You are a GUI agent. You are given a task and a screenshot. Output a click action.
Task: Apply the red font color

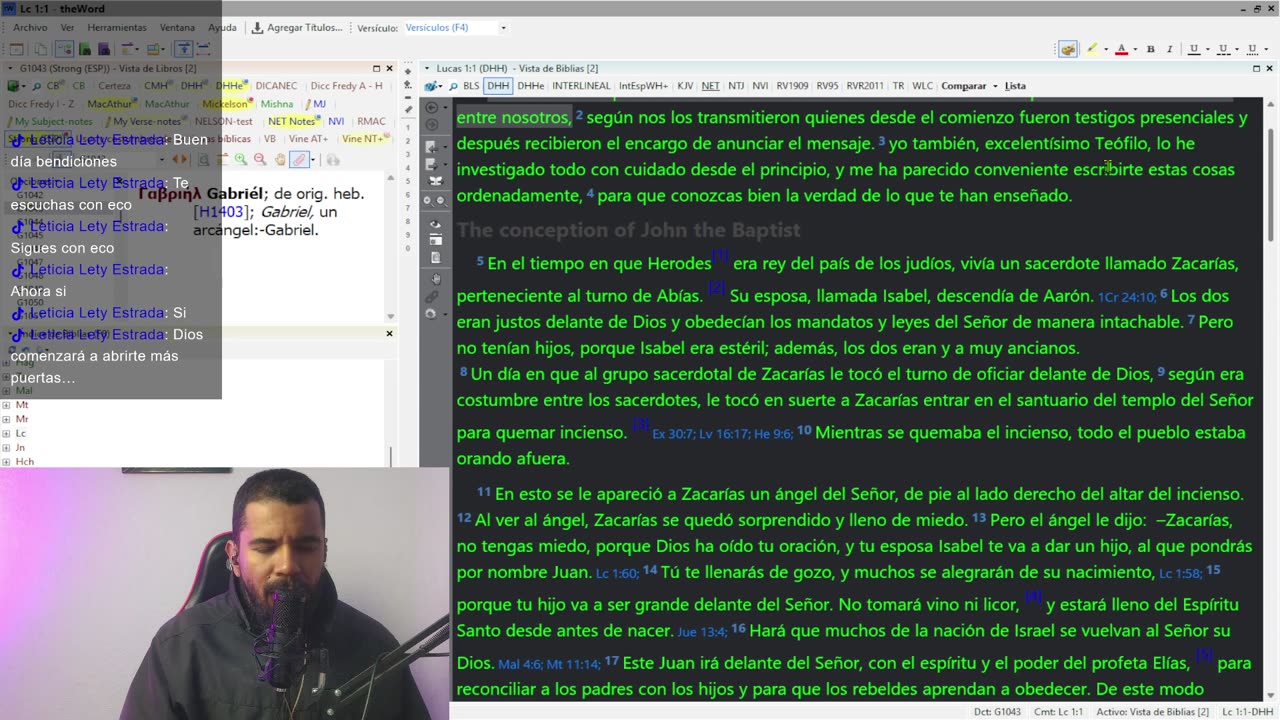(x=1121, y=49)
